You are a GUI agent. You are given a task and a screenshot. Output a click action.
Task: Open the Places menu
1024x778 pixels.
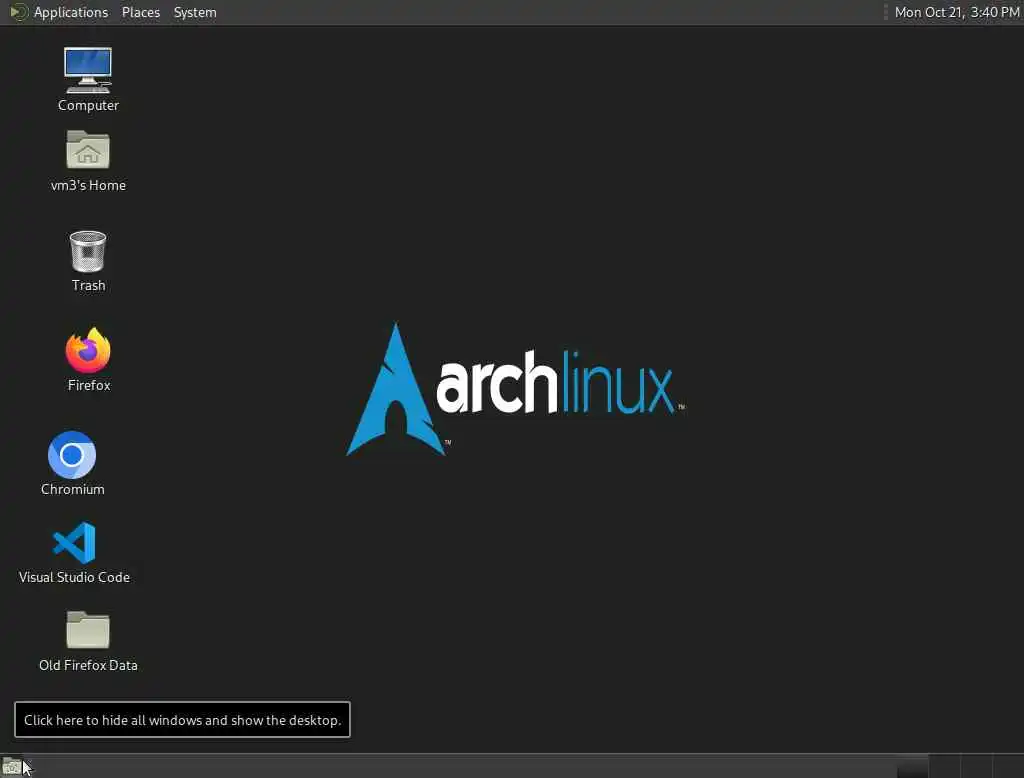tap(140, 12)
